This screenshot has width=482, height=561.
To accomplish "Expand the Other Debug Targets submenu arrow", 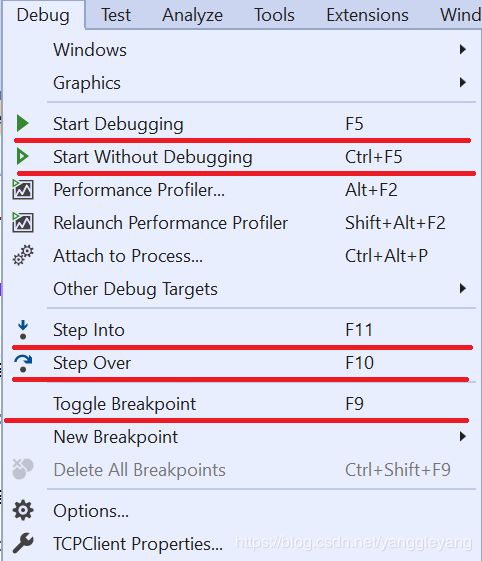I will point(463,288).
